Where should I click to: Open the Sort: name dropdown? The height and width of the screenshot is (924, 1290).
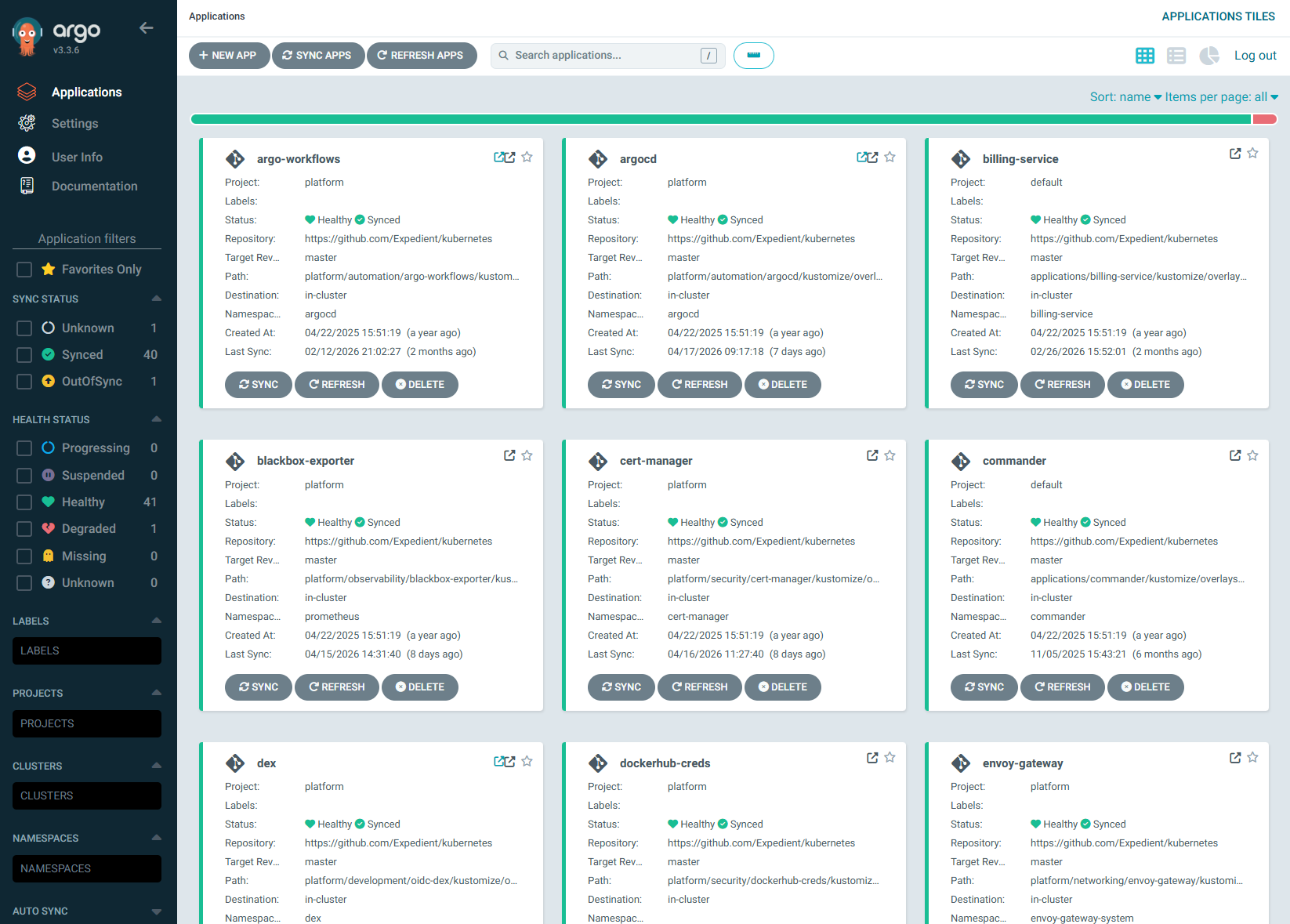1125,97
